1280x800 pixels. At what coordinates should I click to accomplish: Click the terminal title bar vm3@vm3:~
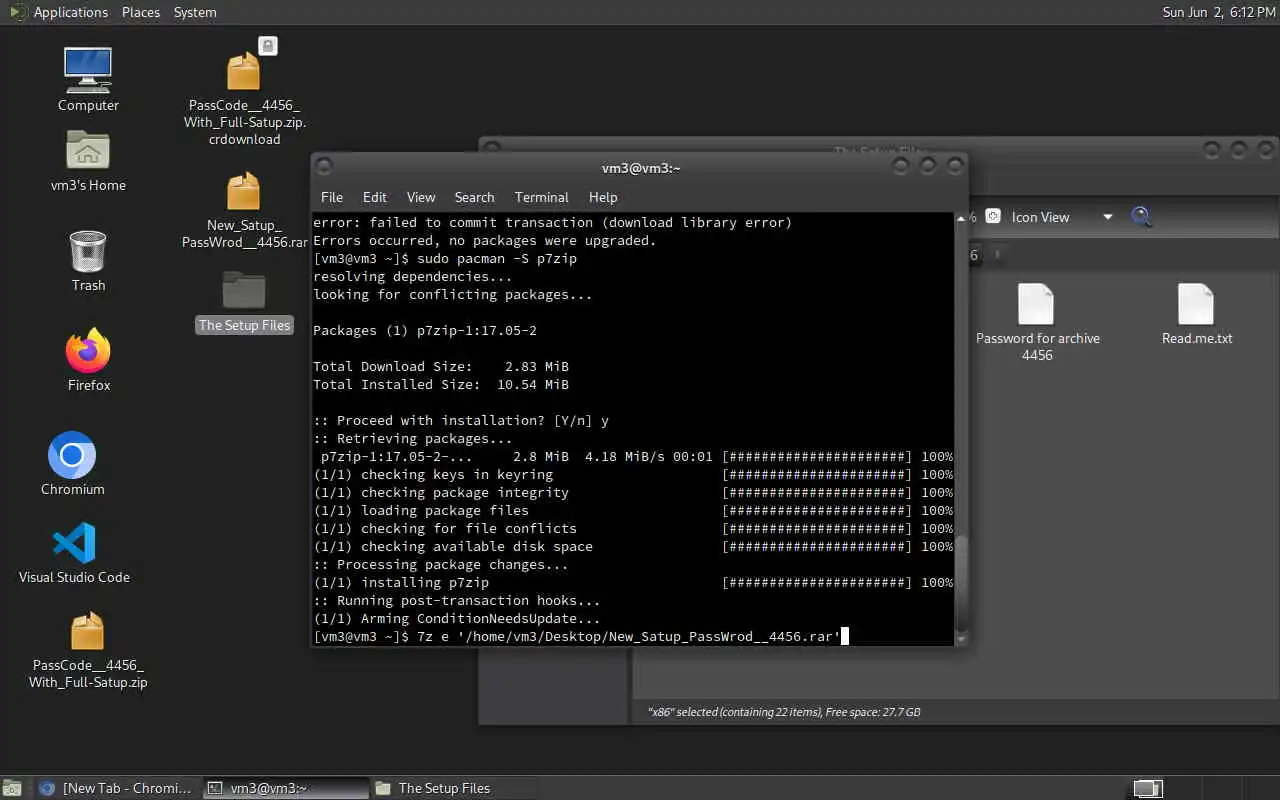641,168
